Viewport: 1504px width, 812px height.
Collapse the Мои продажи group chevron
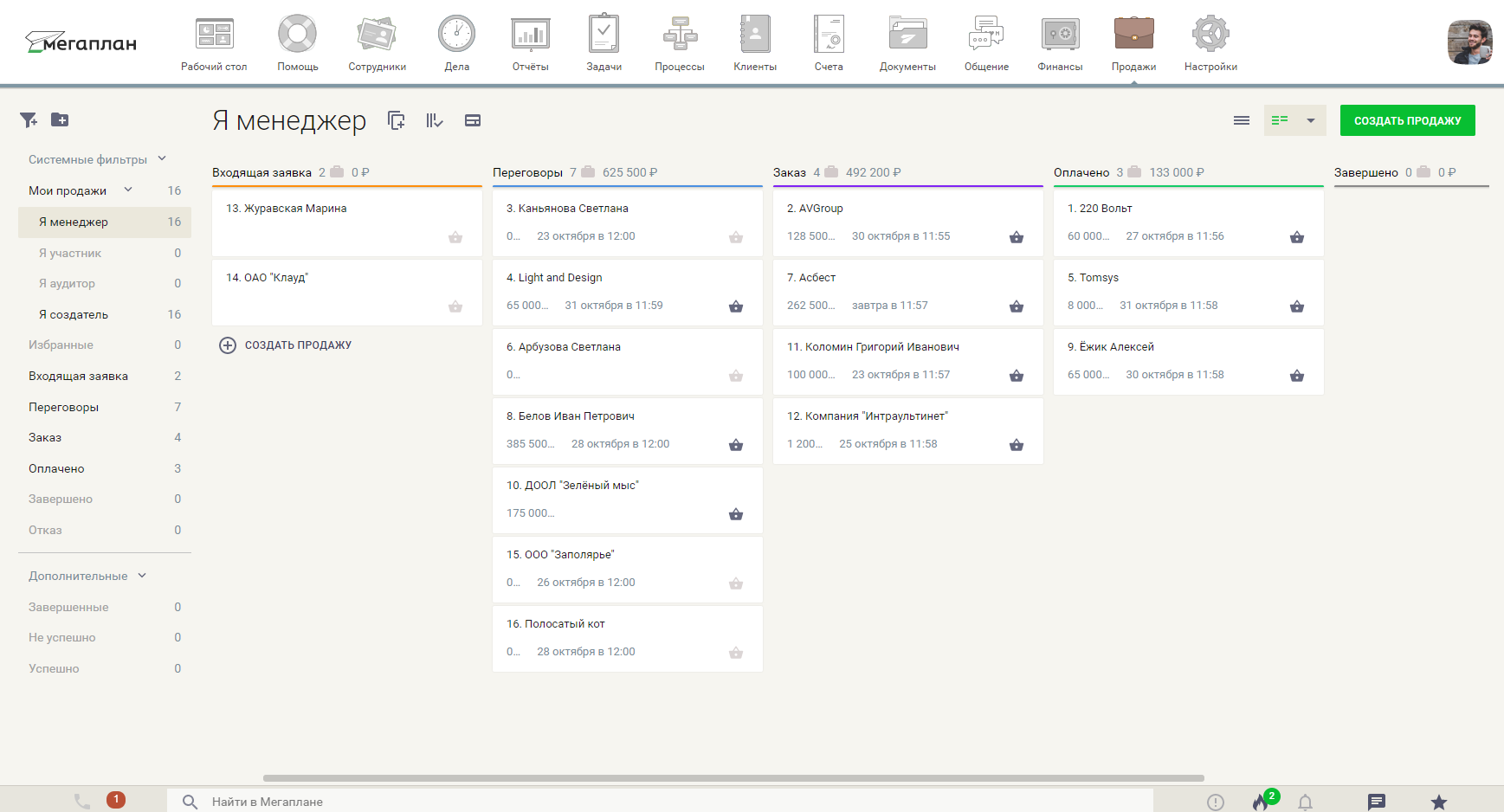pos(128,190)
